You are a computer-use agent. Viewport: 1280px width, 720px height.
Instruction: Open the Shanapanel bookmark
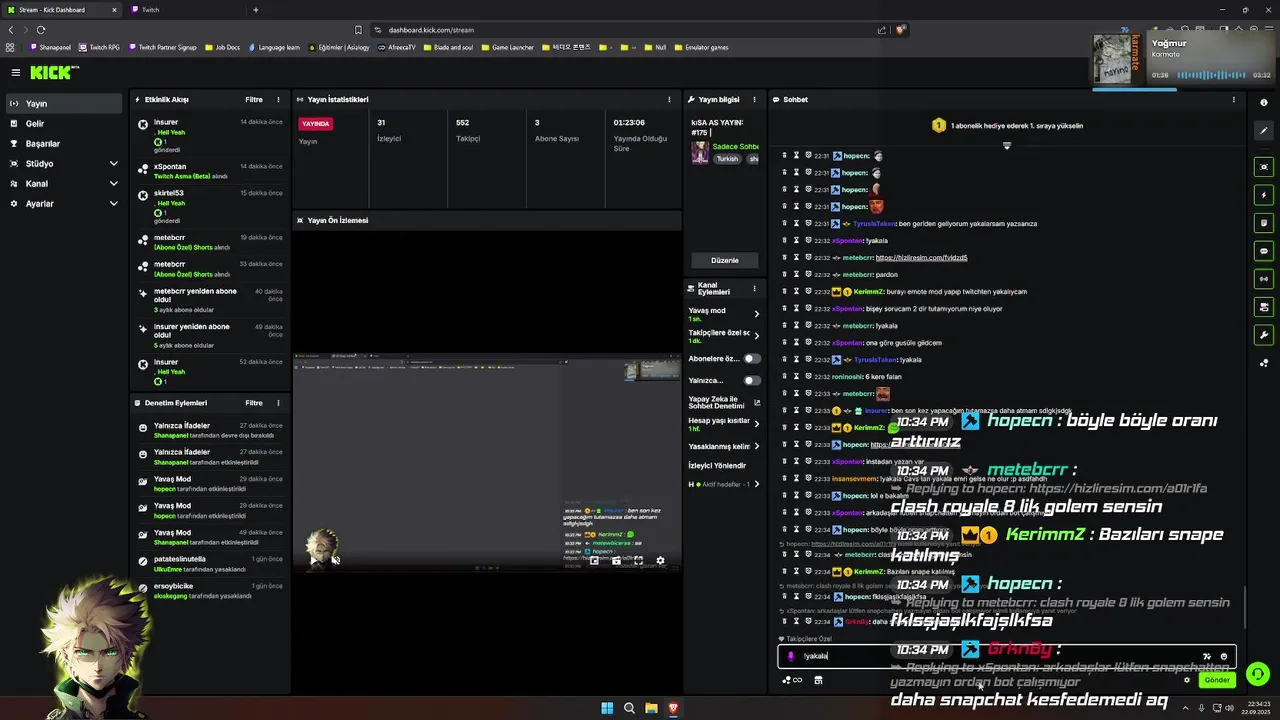[50, 47]
